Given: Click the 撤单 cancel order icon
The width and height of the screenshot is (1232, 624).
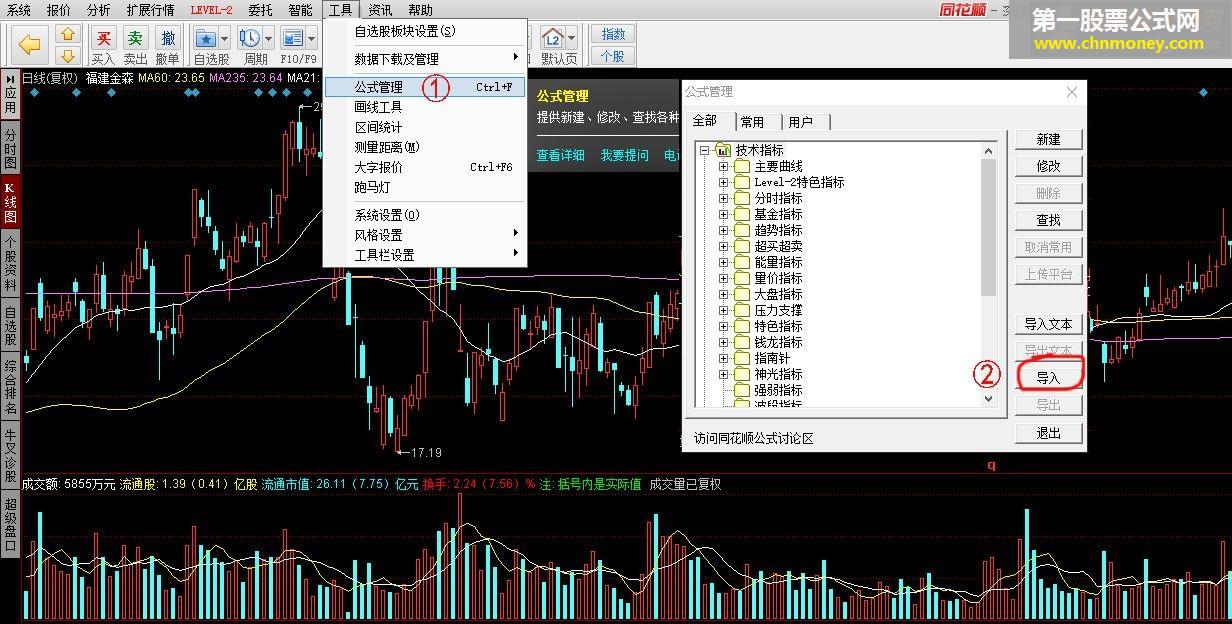Looking at the screenshot, I should pyautogui.click(x=168, y=38).
